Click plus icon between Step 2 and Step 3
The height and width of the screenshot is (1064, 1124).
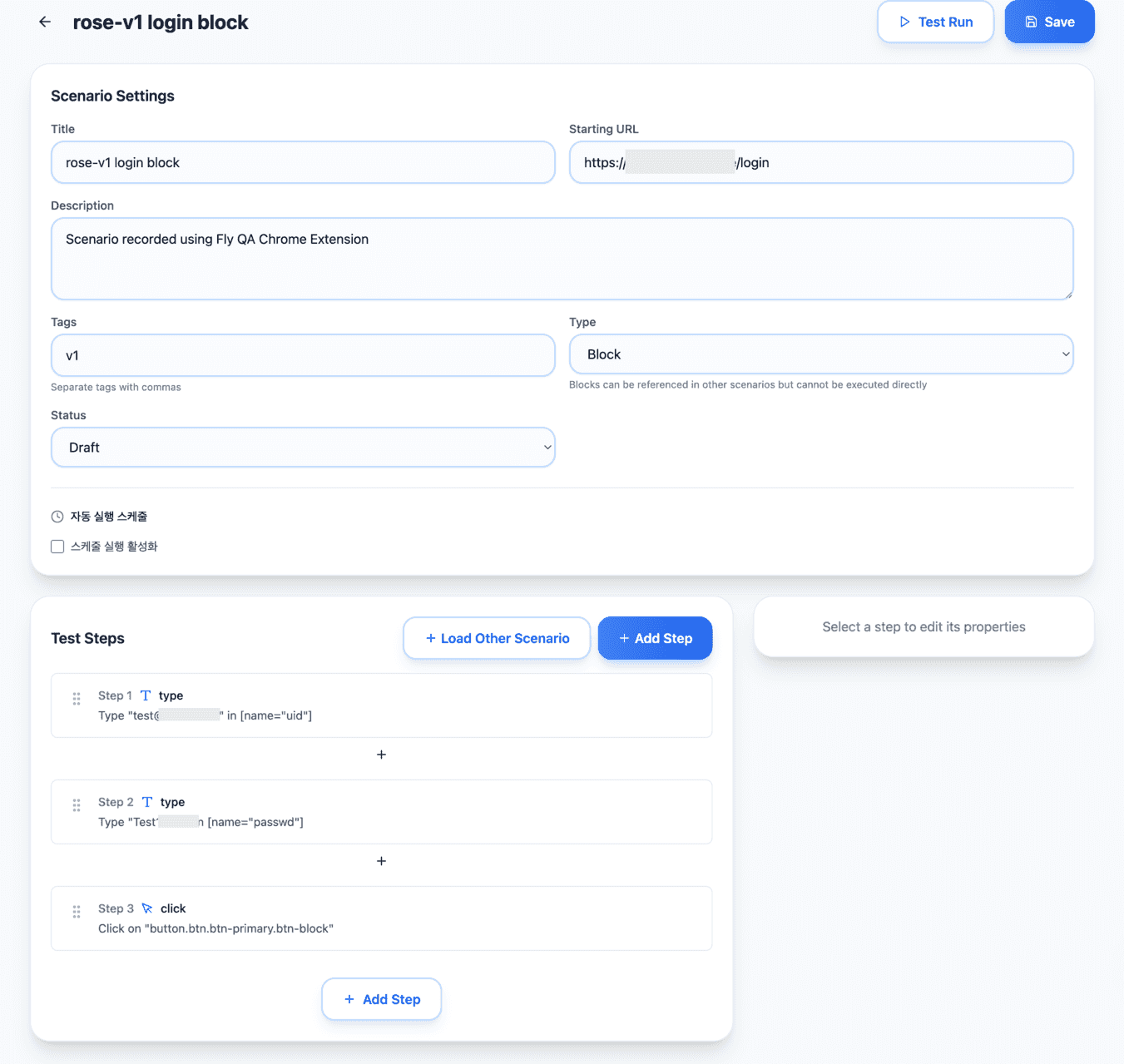tap(381, 861)
